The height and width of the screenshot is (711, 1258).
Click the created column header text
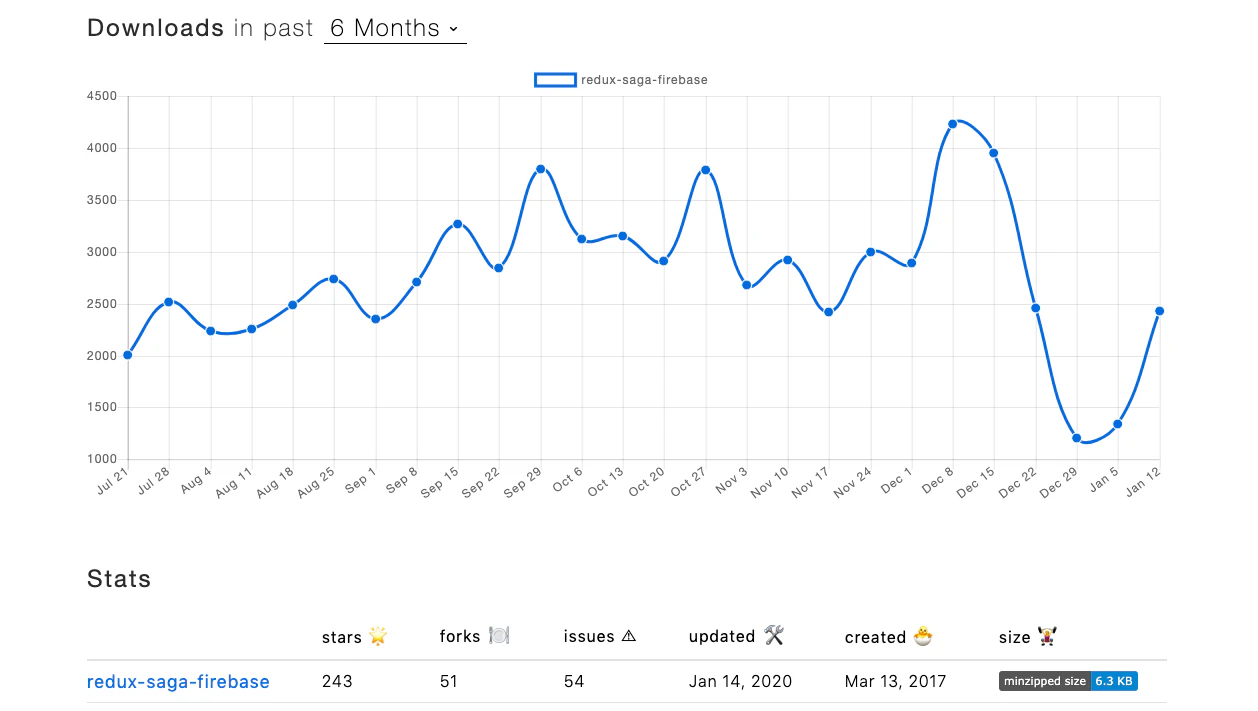tap(876, 637)
